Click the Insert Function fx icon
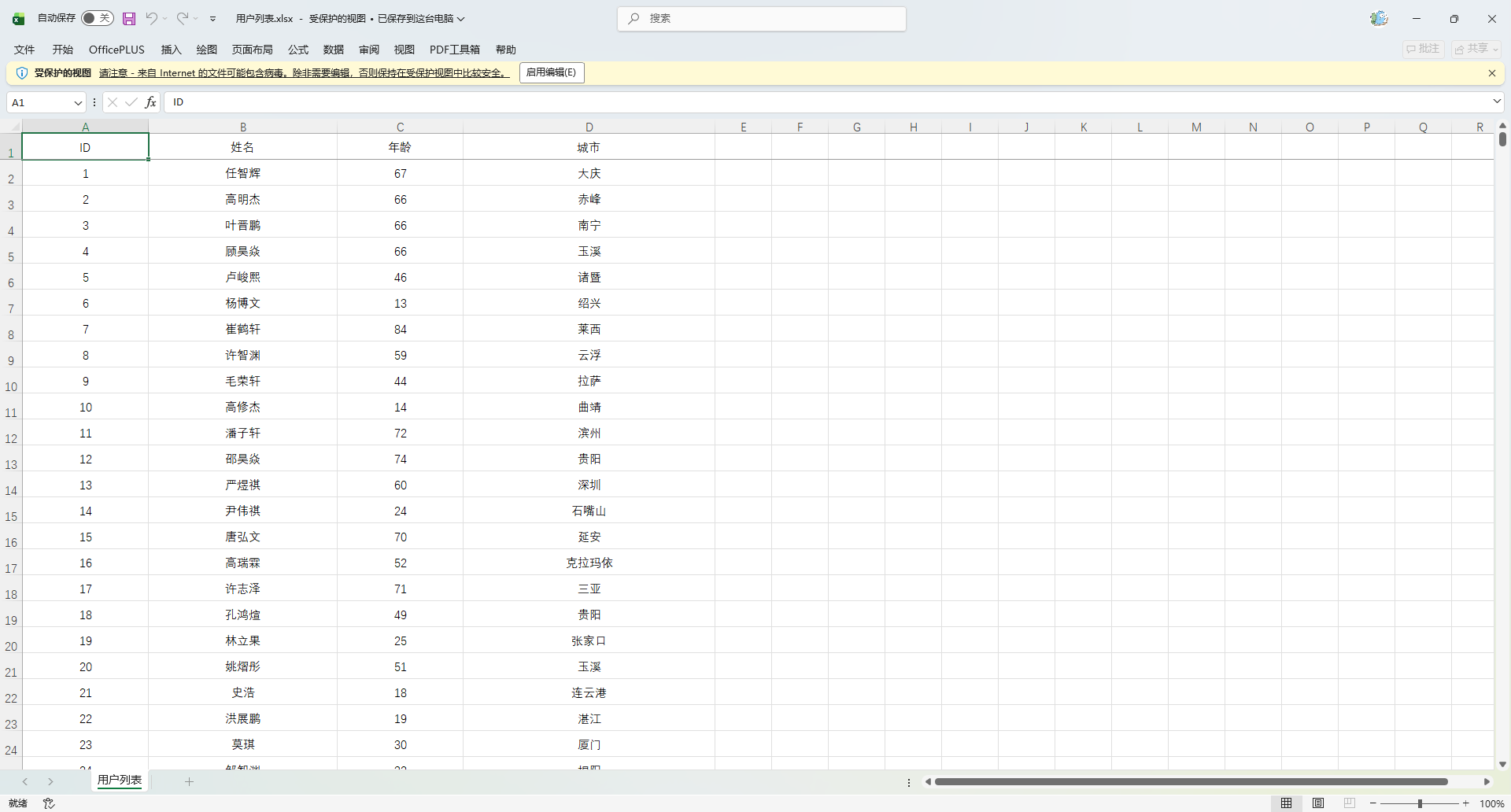Viewport: 1511px width, 812px height. tap(150, 102)
